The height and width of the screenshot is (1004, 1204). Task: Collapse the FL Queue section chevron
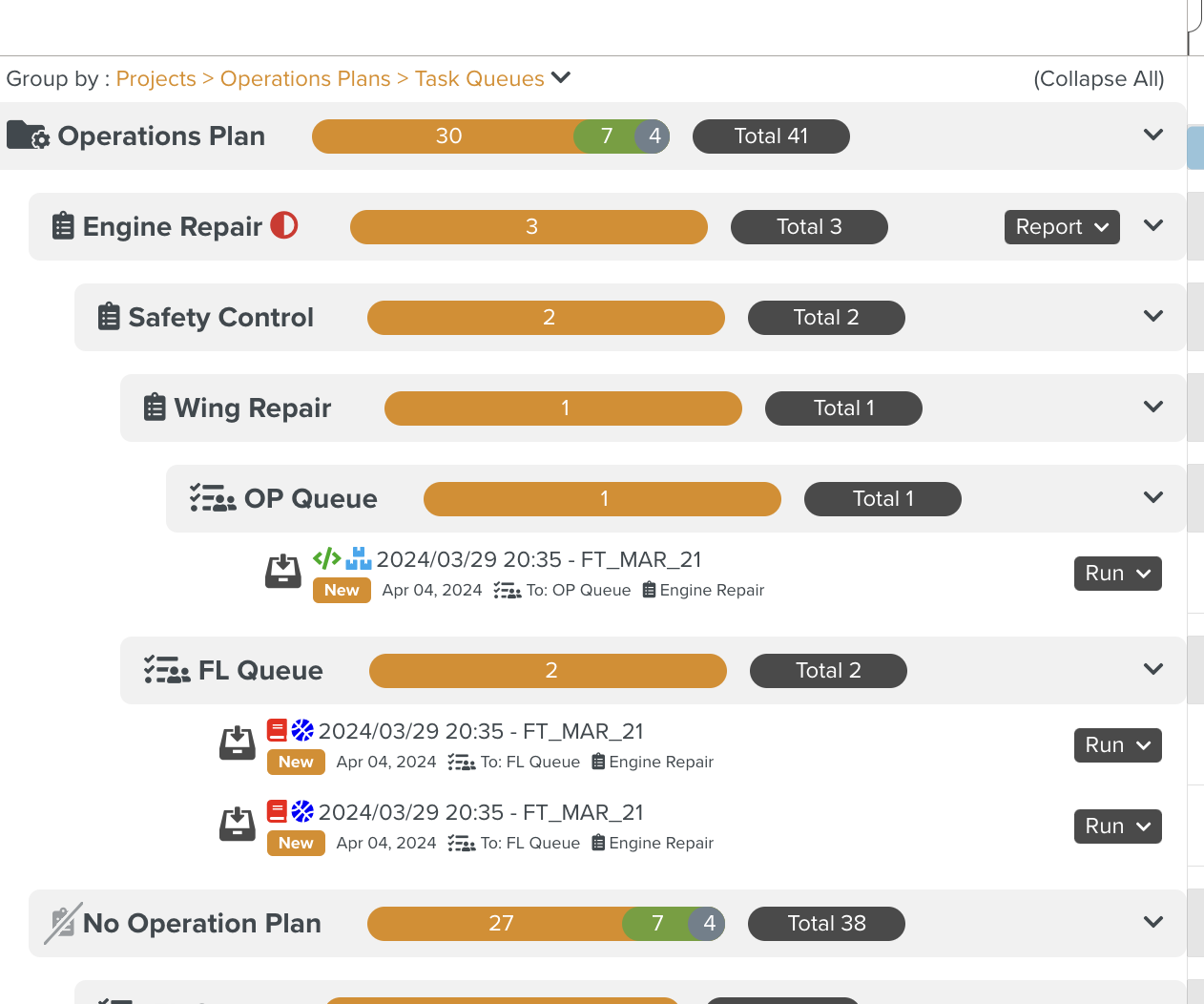(x=1153, y=669)
